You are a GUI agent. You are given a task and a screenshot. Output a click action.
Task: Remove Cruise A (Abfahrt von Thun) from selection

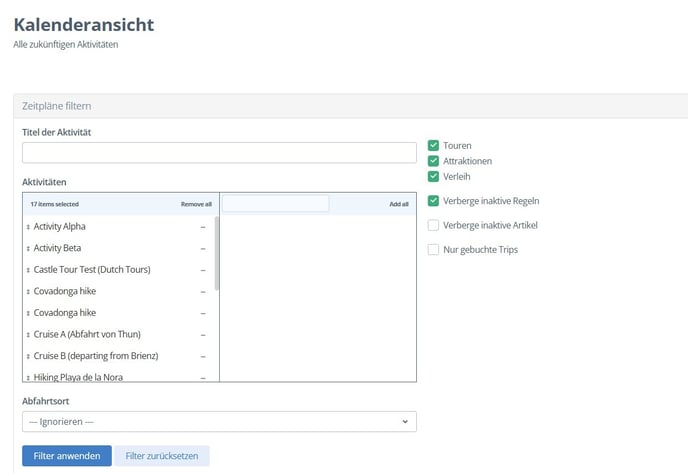tap(203, 334)
